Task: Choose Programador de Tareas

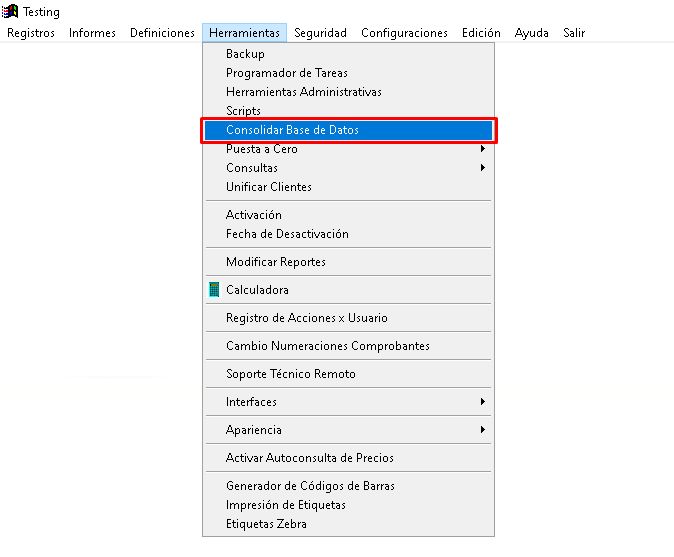Action: [x=287, y=73]
